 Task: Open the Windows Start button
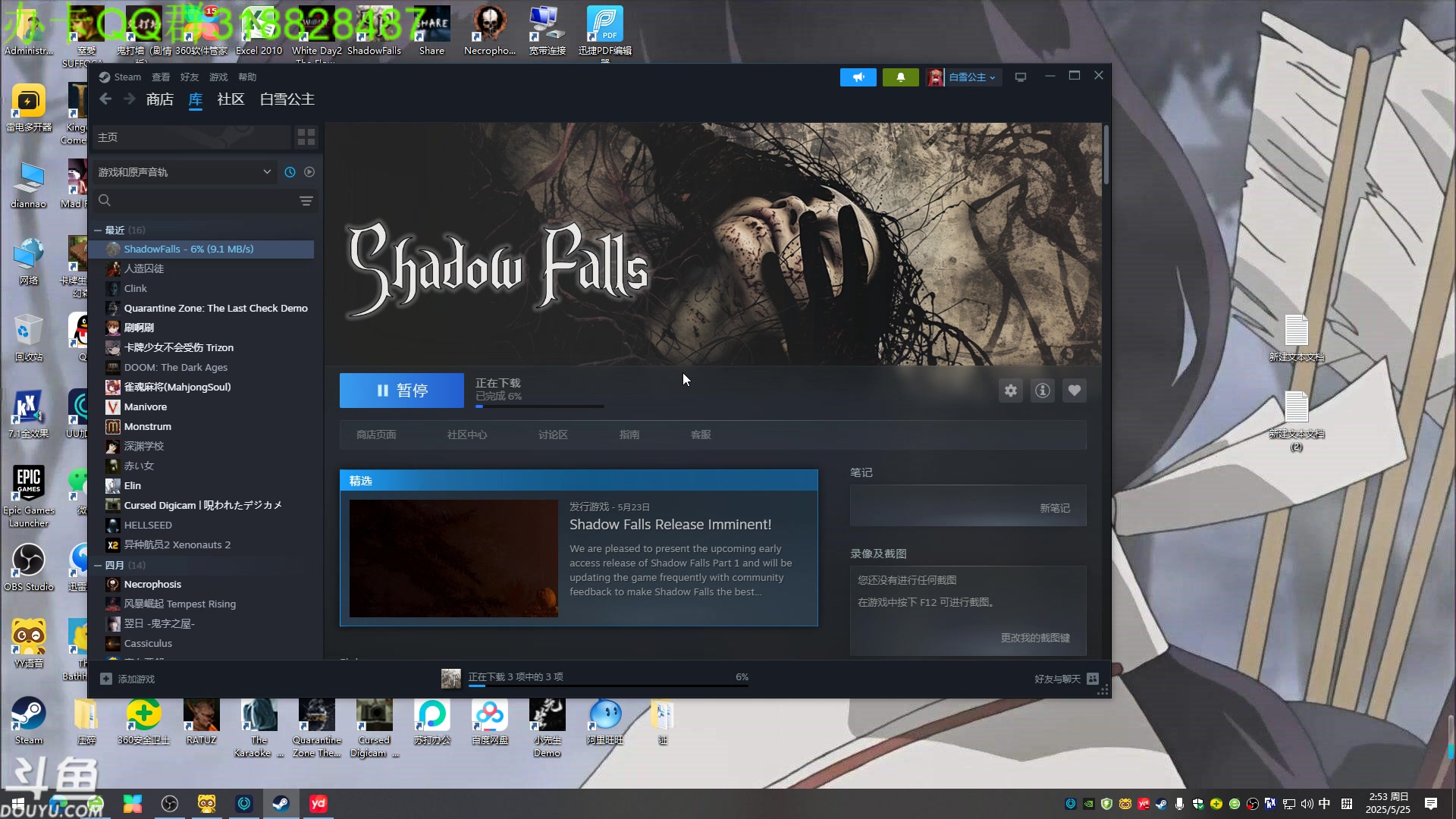(18, 804)
